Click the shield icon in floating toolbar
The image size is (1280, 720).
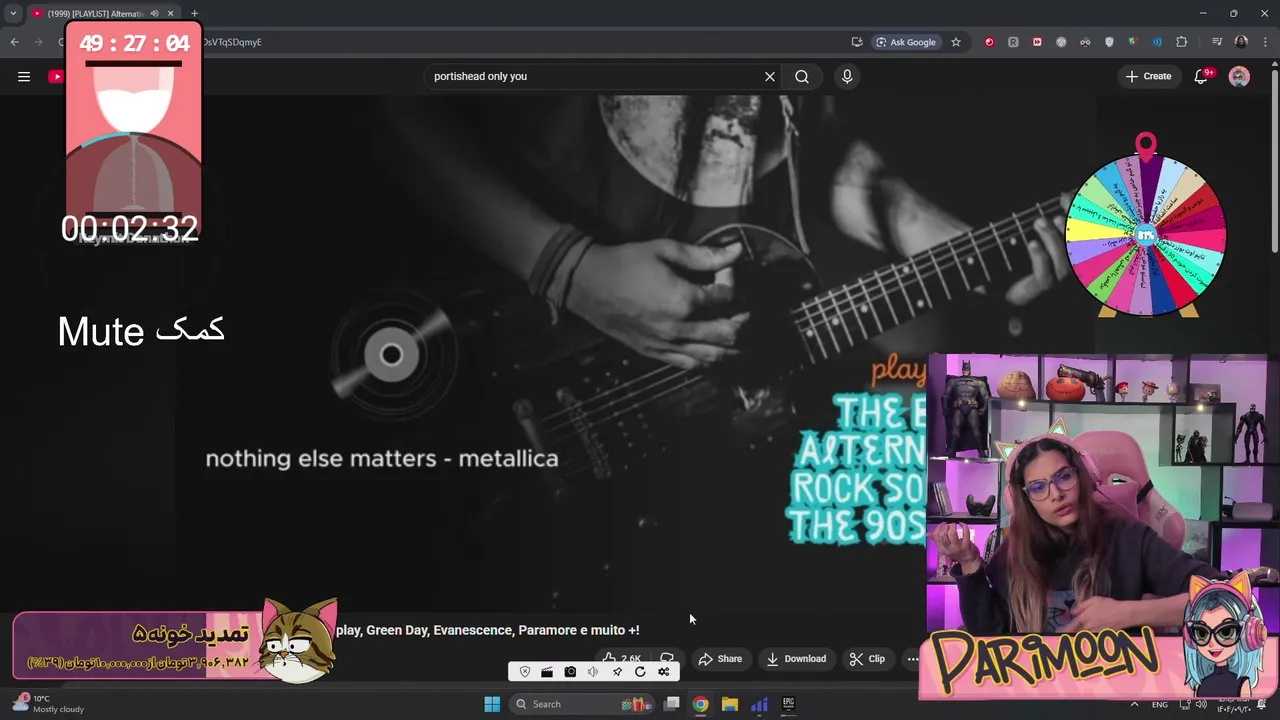coord(524,672)
